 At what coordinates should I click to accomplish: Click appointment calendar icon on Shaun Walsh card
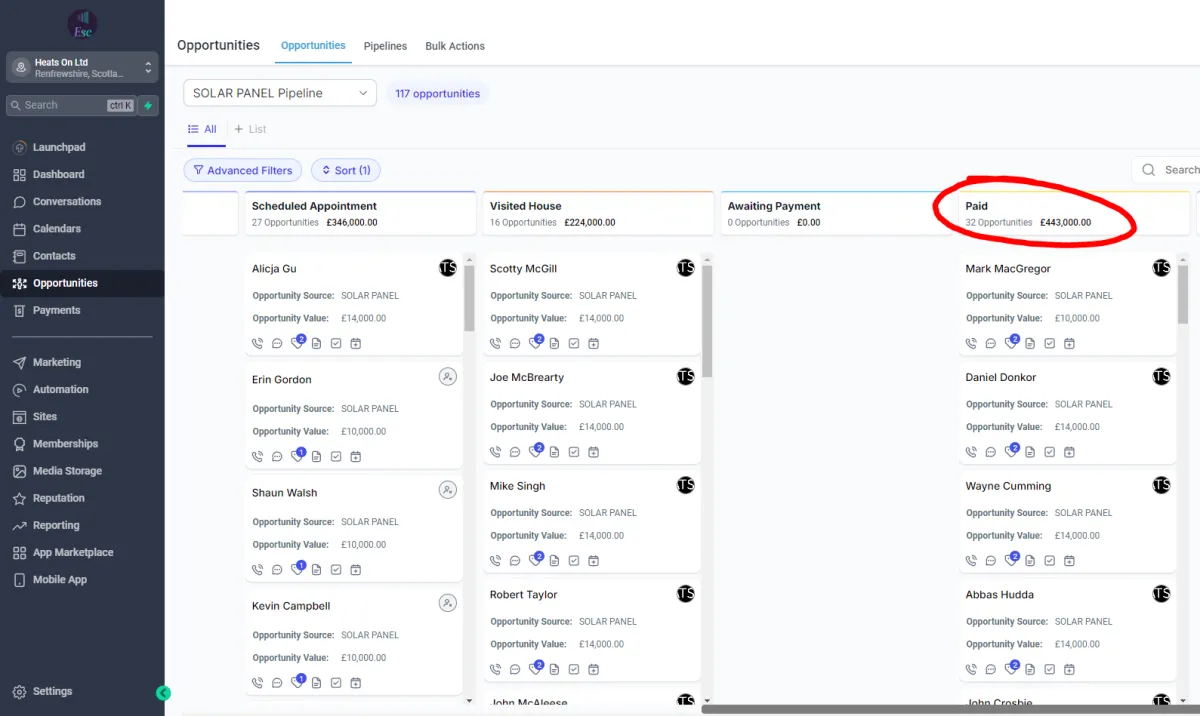(x=355, y=569)
